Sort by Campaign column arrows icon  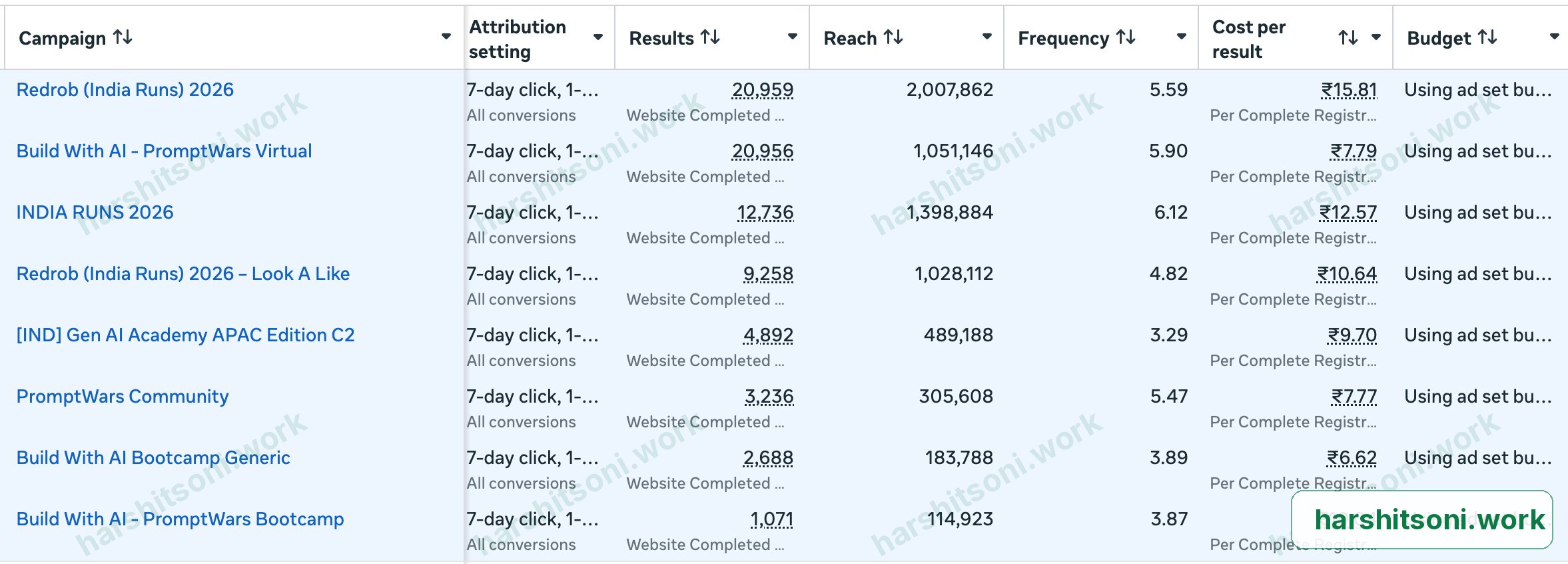click(123, 37)
